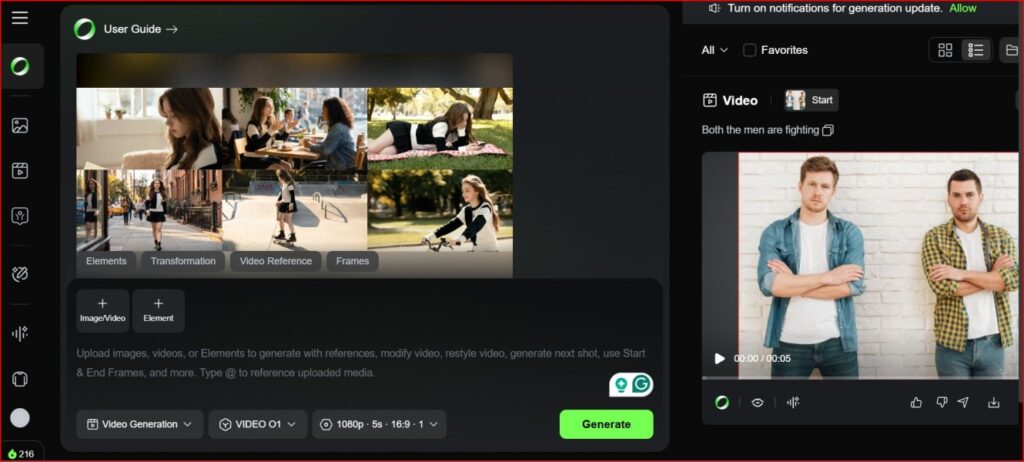
Task: Copy the prompt 'Both the men are fighting'
Action: pos(827,130)
